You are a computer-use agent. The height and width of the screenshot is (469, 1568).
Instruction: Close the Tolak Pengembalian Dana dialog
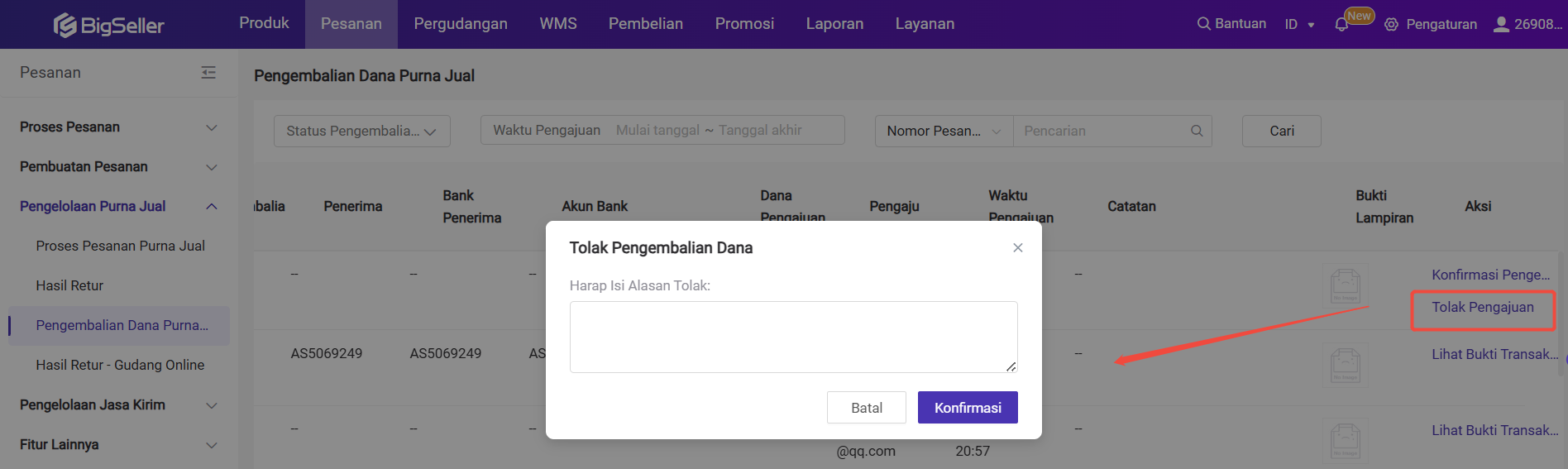tap(1017, 248)
